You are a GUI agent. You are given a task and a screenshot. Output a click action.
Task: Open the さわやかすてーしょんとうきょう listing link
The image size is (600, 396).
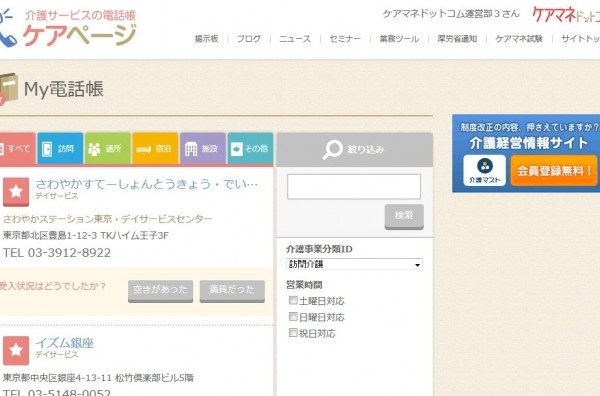pyautogui.click(x=147, y=184)
